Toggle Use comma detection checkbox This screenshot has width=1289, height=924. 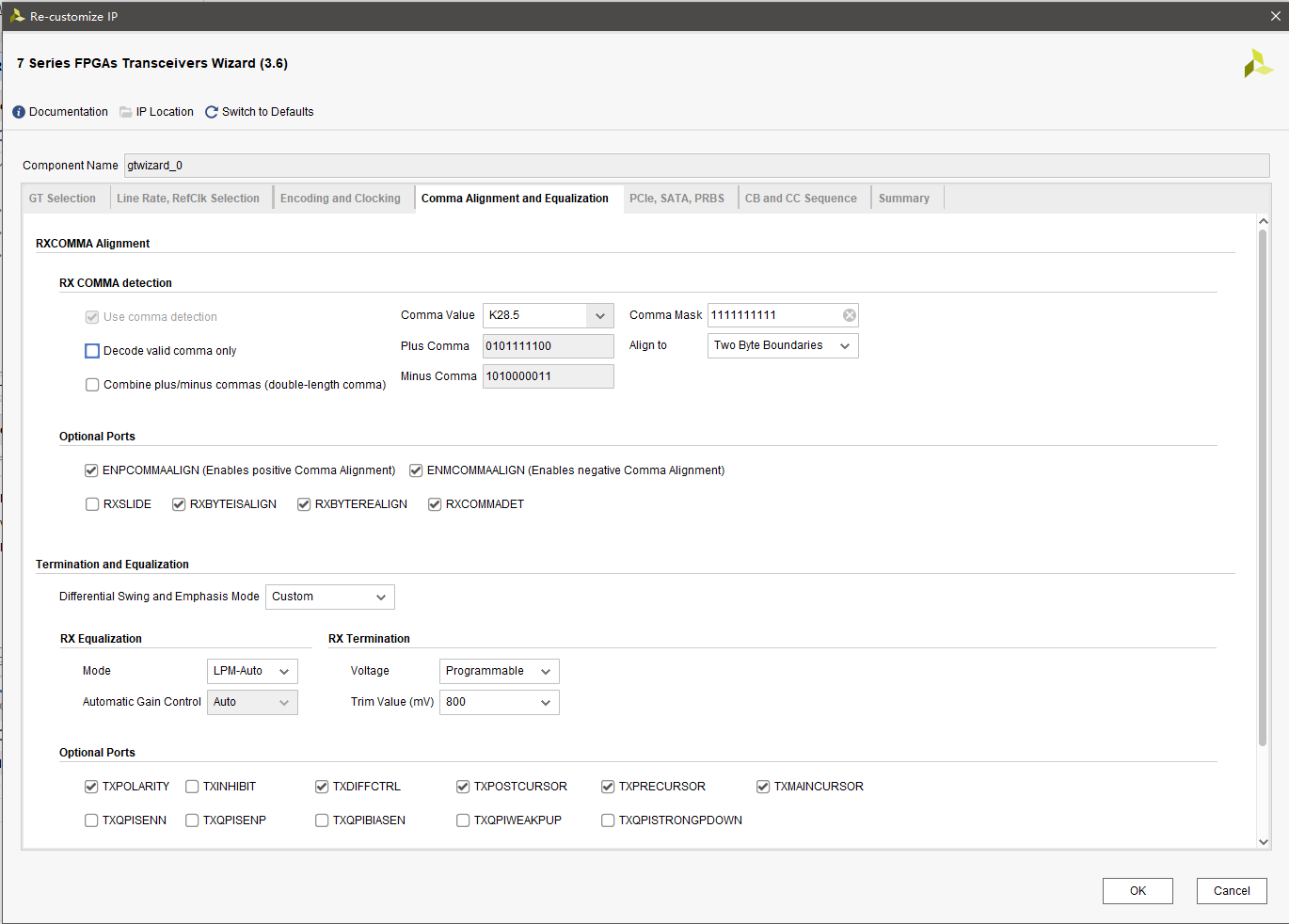pos(92,317)
